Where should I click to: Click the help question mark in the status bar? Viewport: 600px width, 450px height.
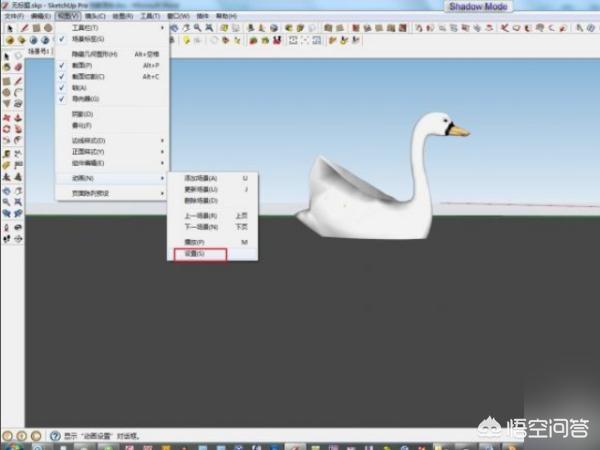click(x=55, y=436)
